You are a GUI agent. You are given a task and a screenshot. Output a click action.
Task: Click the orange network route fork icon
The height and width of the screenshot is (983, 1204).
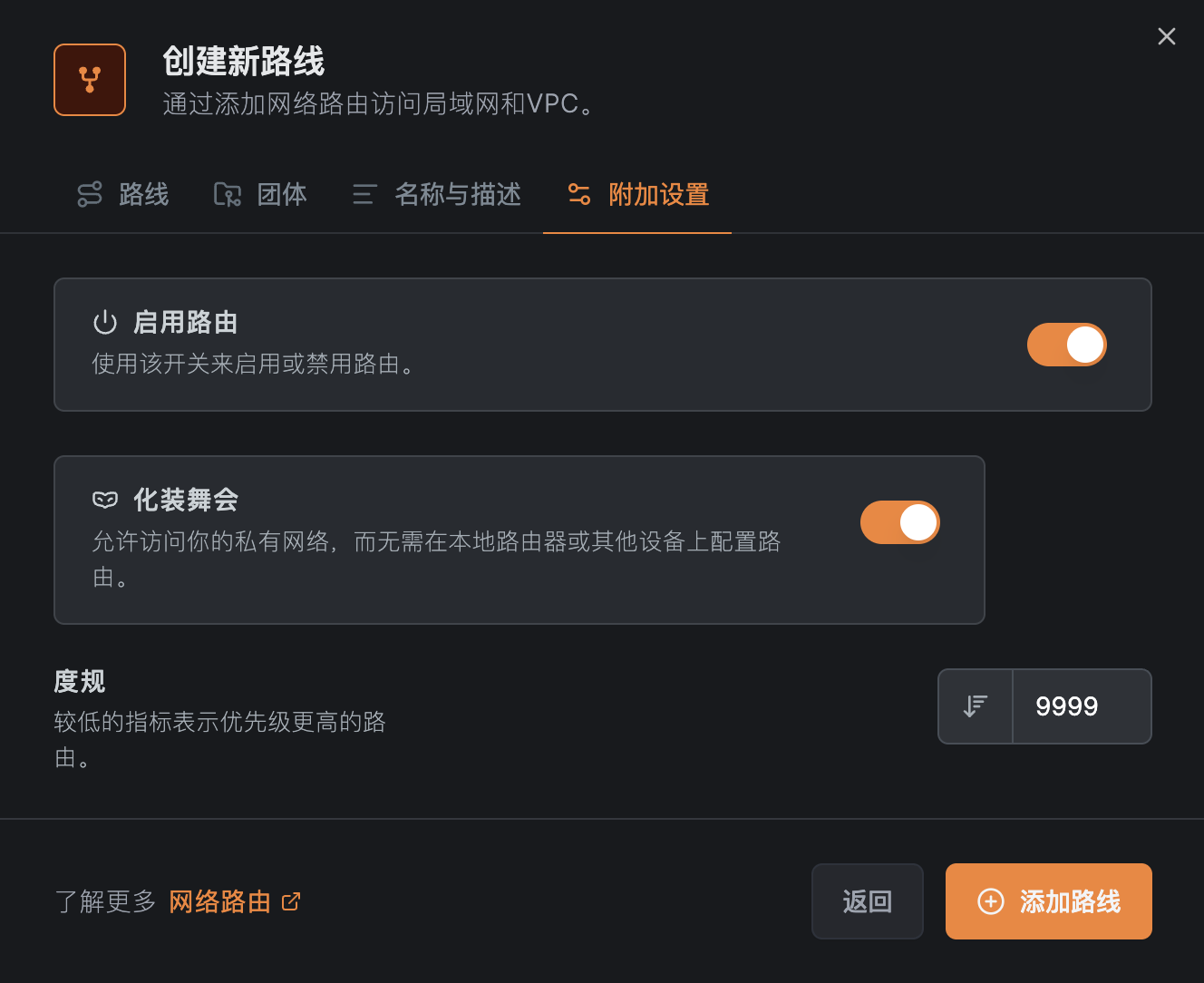point(90,80)
